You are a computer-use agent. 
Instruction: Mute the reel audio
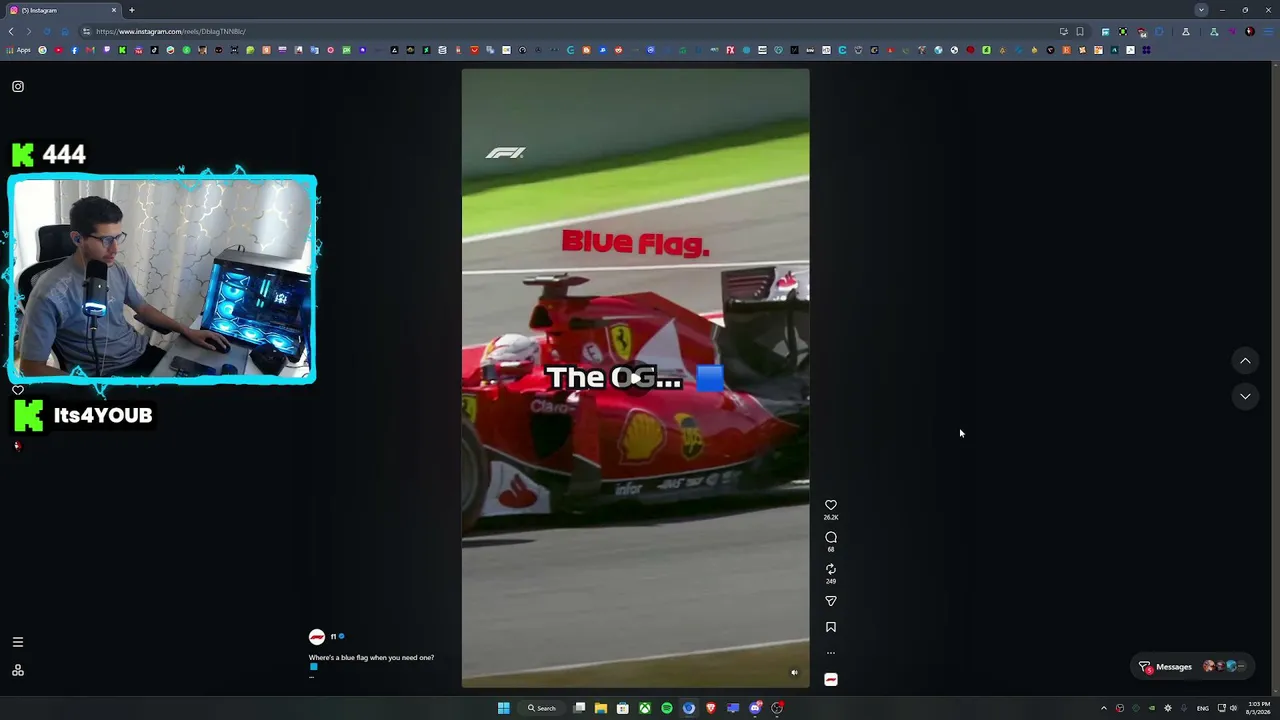pyautogui.click(x=794, y=672)
